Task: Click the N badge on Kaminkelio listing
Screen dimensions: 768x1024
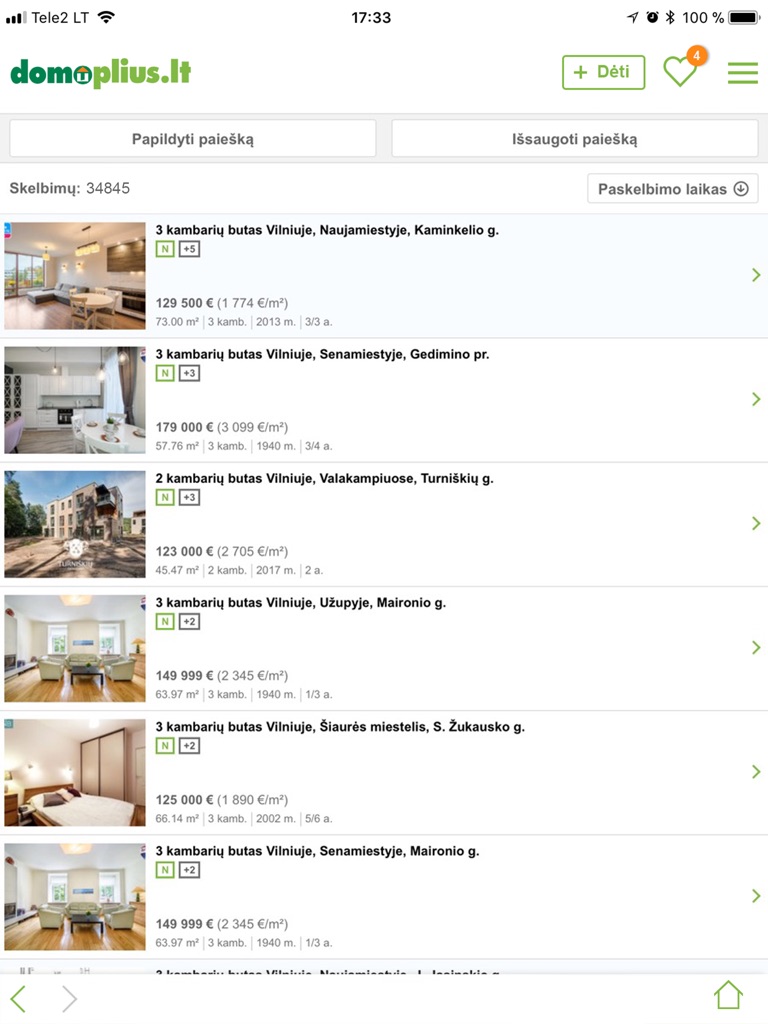Action: (165, 249)
